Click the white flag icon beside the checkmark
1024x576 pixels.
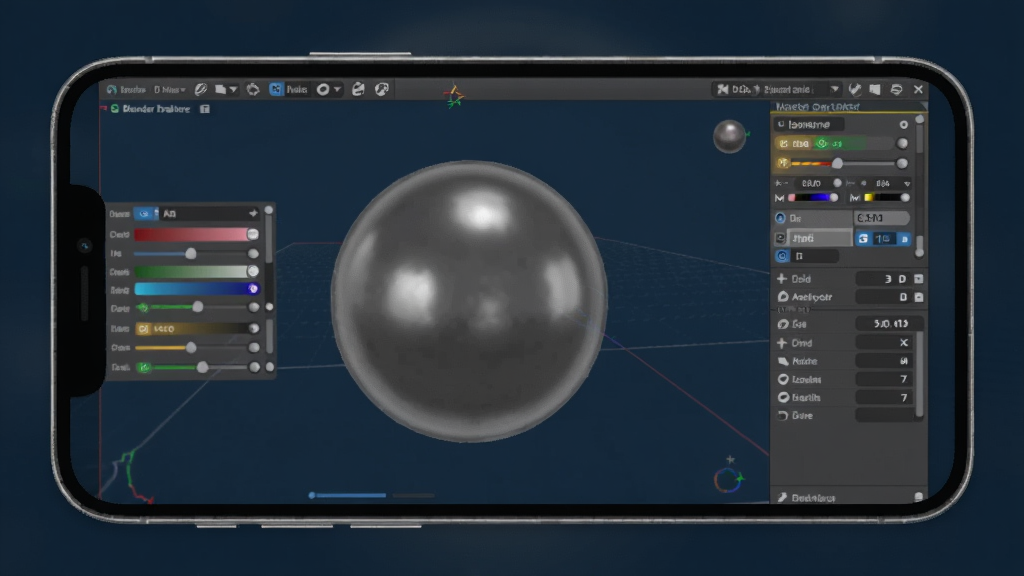tap(875, 89)
